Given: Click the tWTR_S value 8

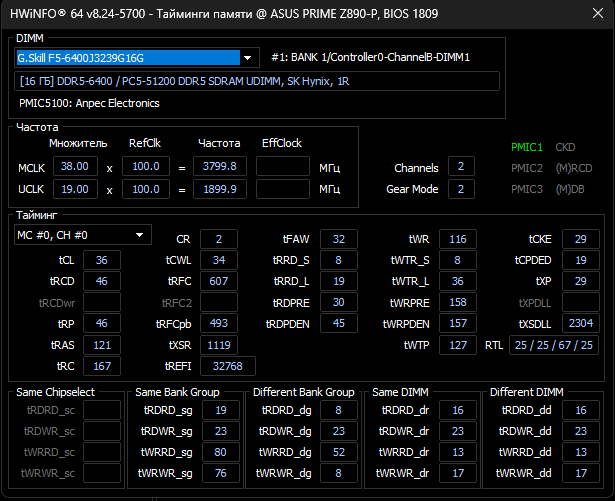Looking at the screenshot, I should tap(458, 261).
